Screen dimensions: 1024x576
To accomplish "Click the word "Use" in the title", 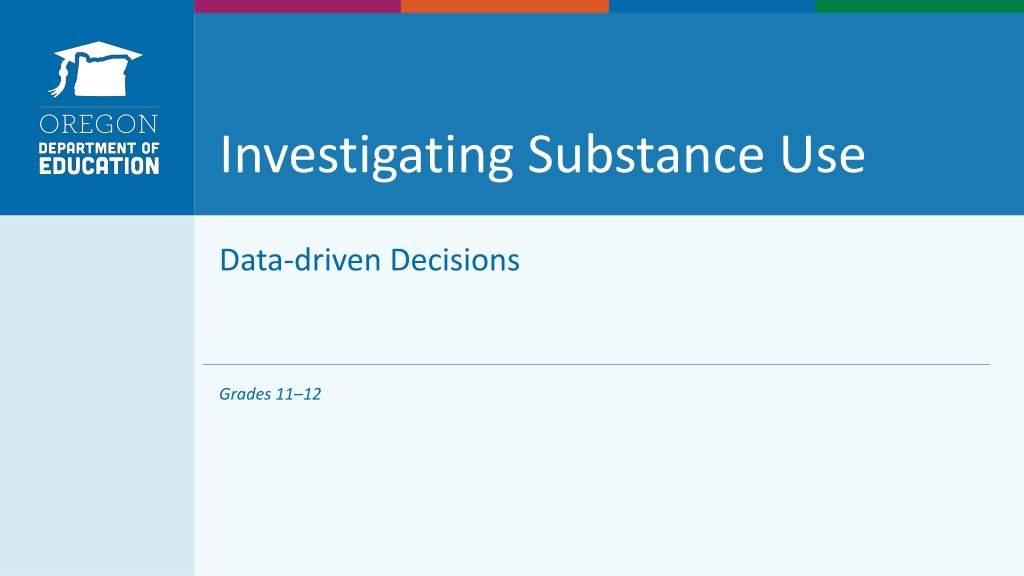I will [823, 155].
